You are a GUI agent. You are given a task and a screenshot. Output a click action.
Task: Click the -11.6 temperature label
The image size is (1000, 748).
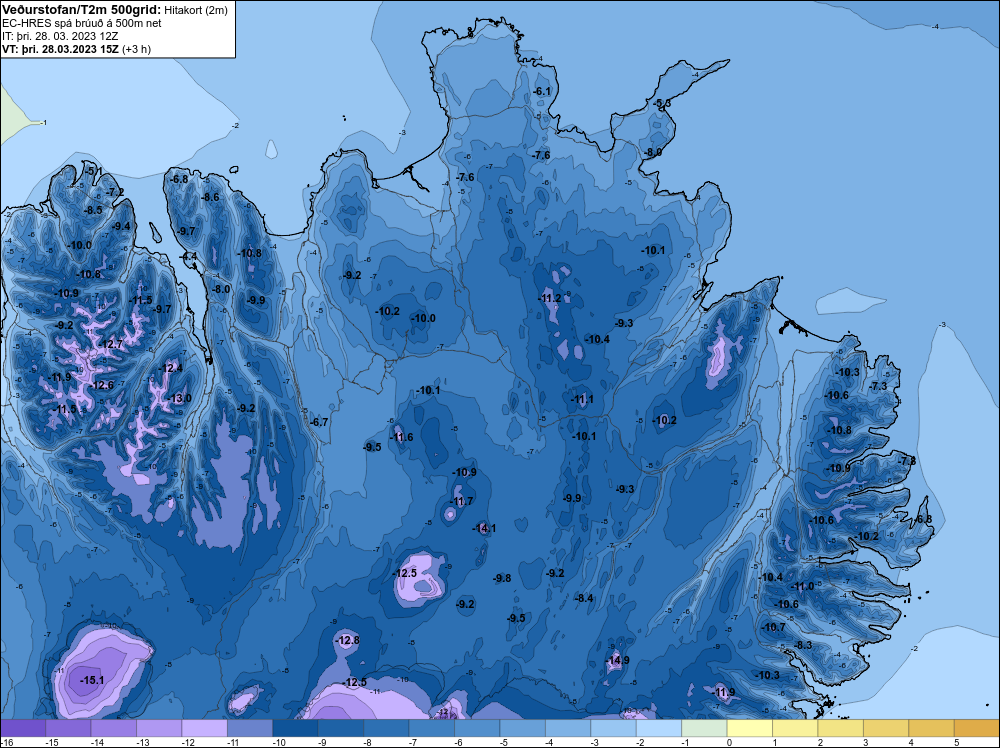[x=401, y=437]
